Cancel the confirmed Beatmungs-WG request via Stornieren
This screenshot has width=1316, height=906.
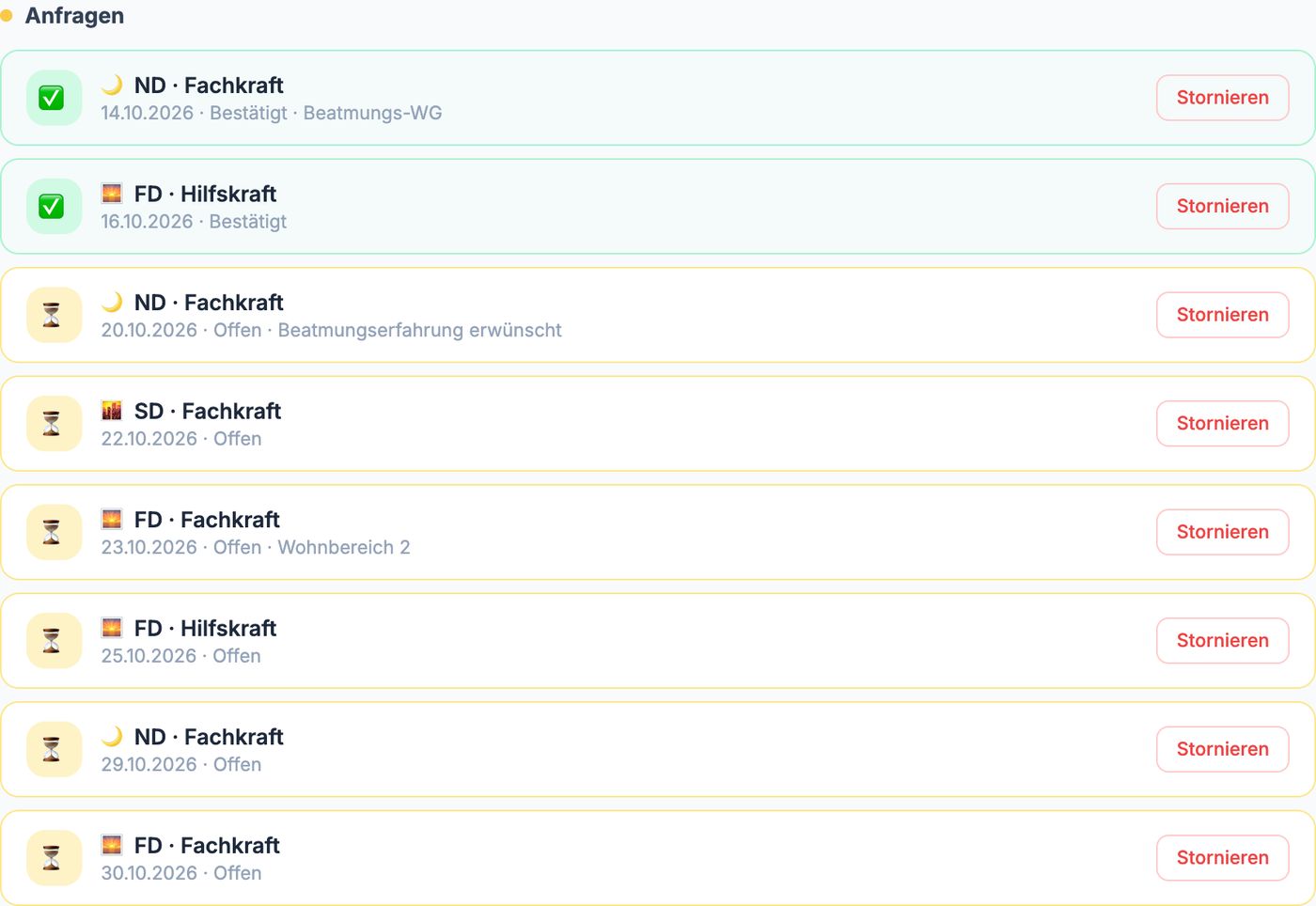point(1222,98)
